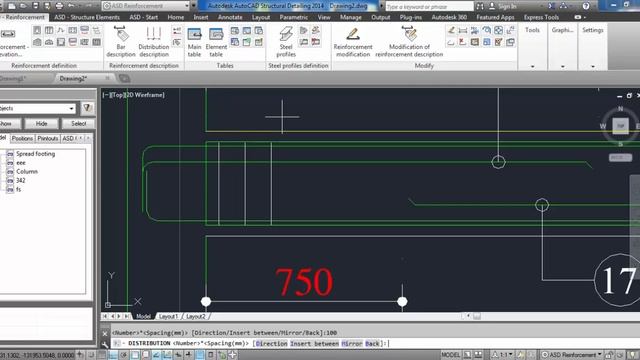
Task: Click the new tab icon beside Drawing2
Action: click(124, 78)
